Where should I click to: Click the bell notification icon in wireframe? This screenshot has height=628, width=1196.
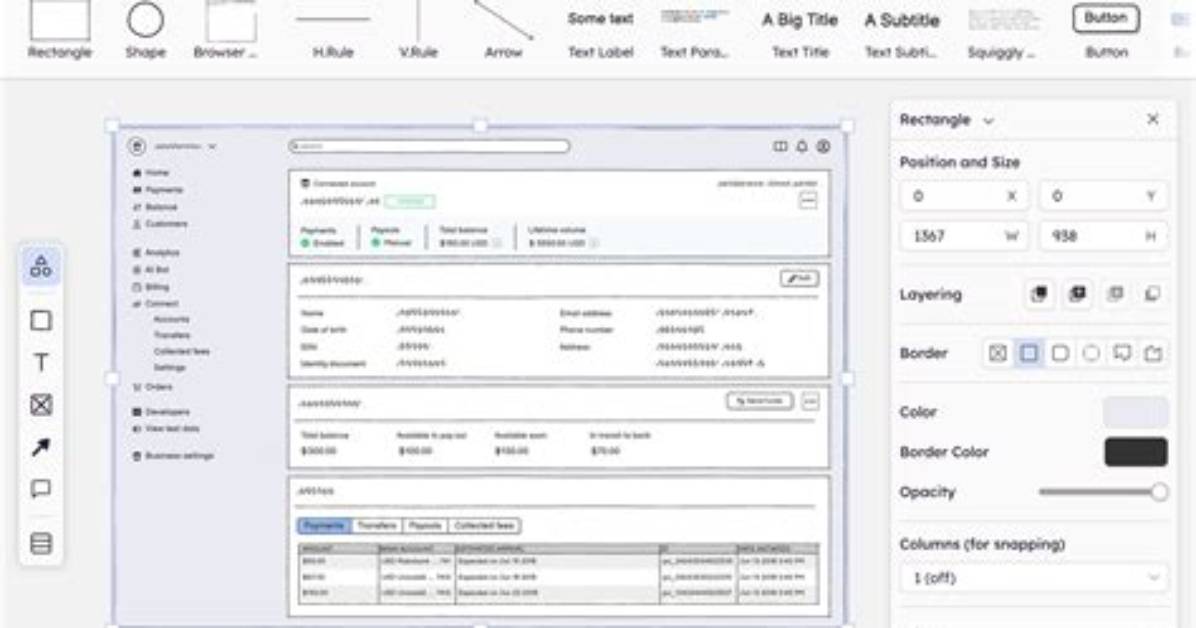click(x=802, y=146)
